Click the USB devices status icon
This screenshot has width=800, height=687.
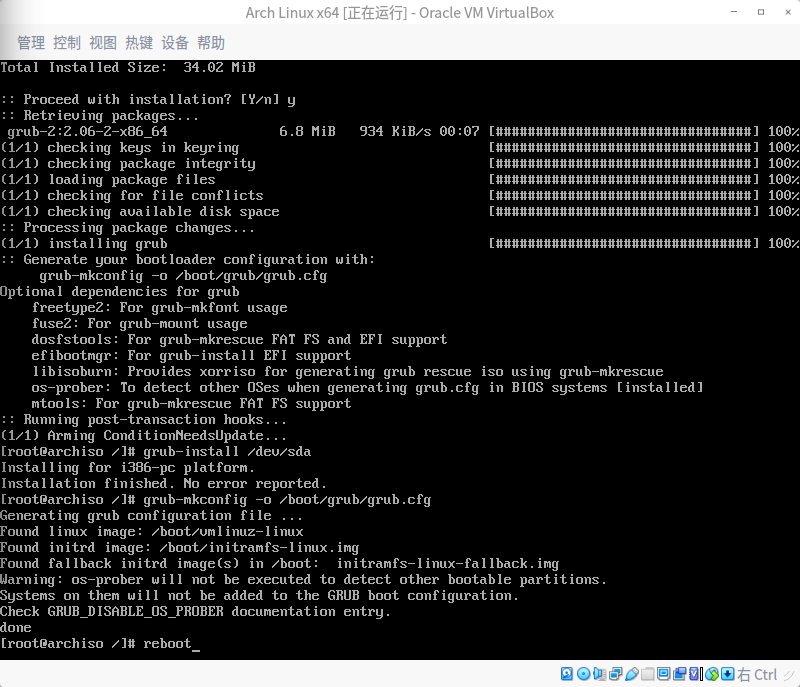click(632, 674)
